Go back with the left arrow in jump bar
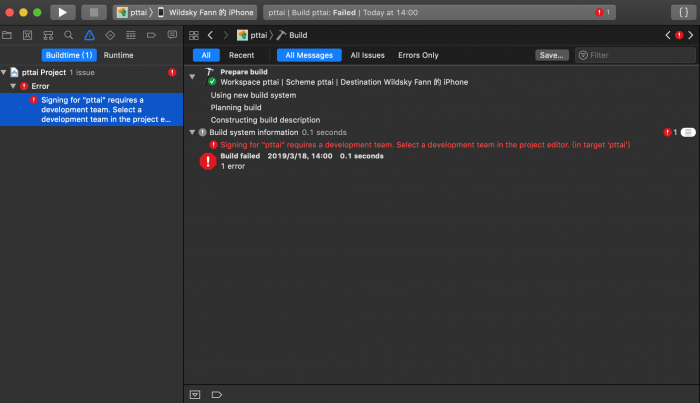Screen dimensions: 700x403 (210, 35)
